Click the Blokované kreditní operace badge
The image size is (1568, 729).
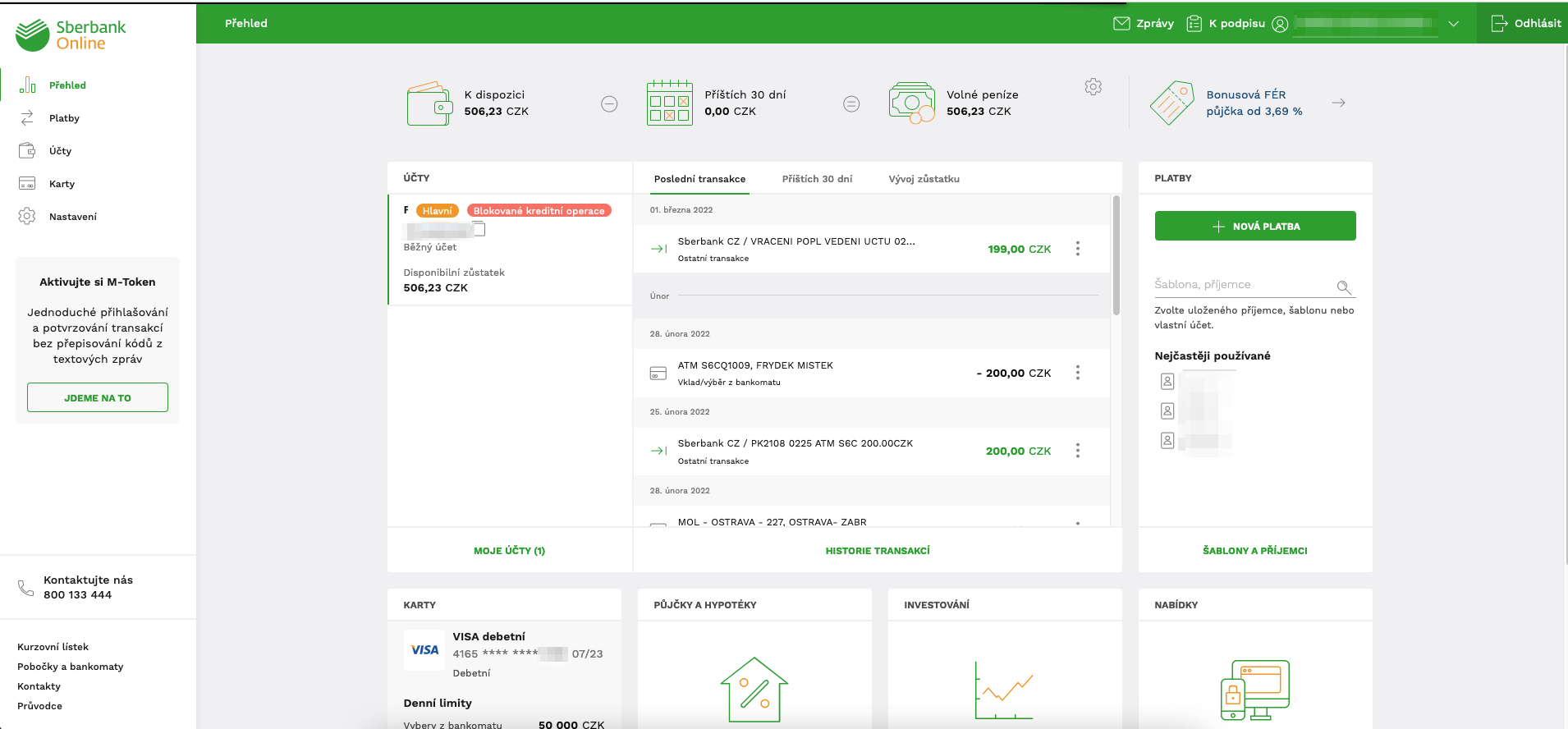(x=539, y=211)
